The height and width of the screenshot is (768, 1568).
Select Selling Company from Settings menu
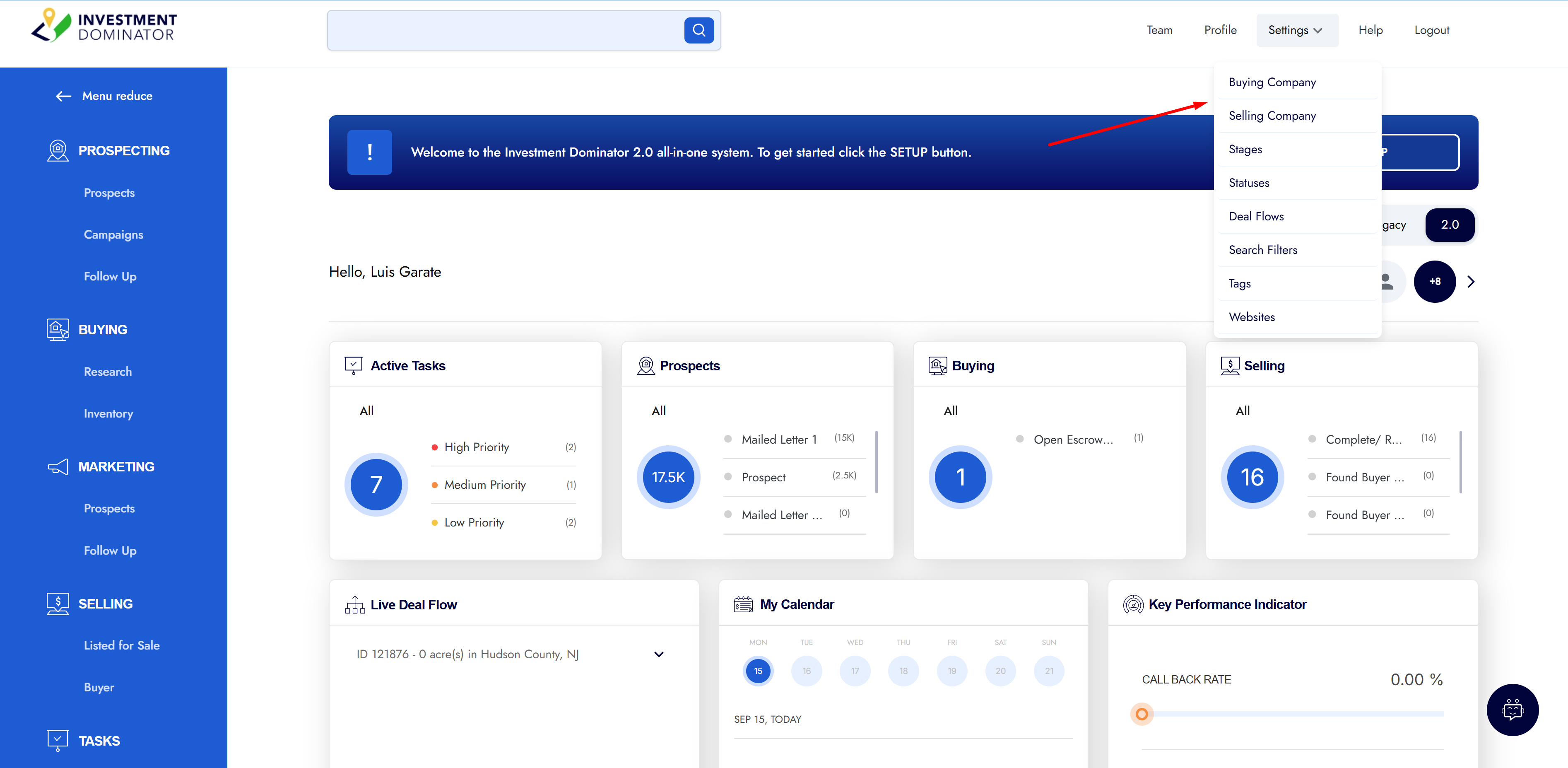[1298, 116]
